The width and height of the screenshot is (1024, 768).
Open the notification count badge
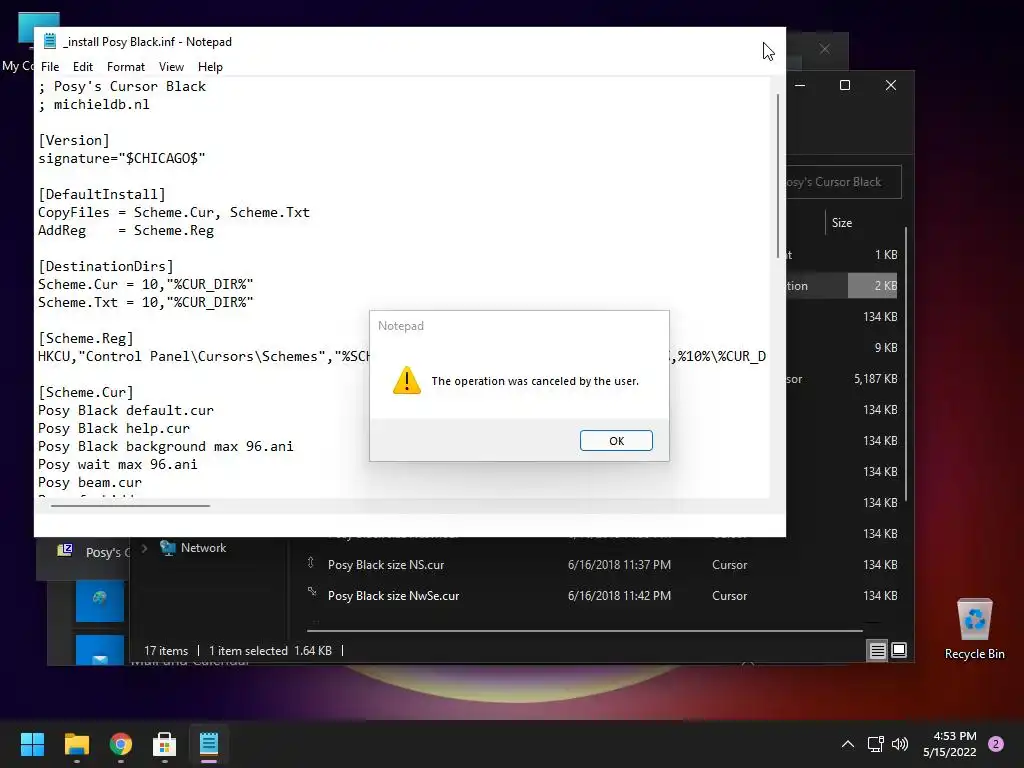click(996, 744)
